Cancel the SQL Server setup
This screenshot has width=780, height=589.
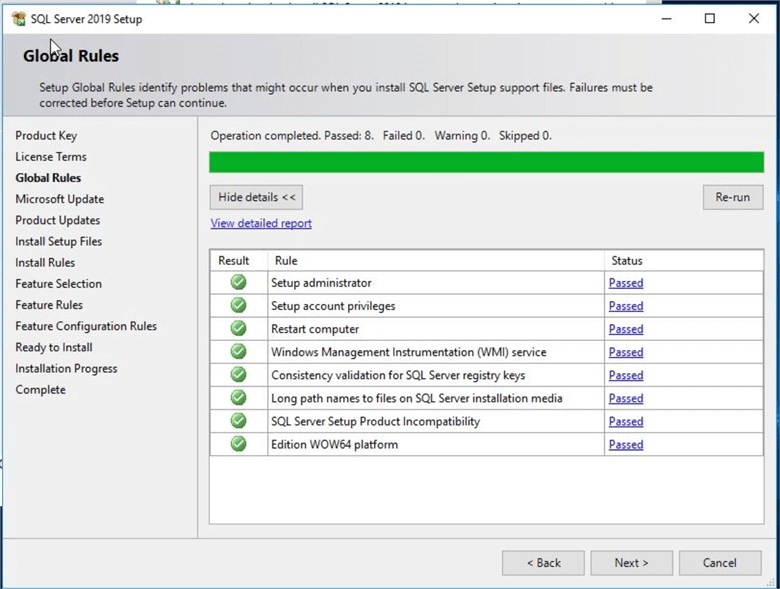(720, 563)
